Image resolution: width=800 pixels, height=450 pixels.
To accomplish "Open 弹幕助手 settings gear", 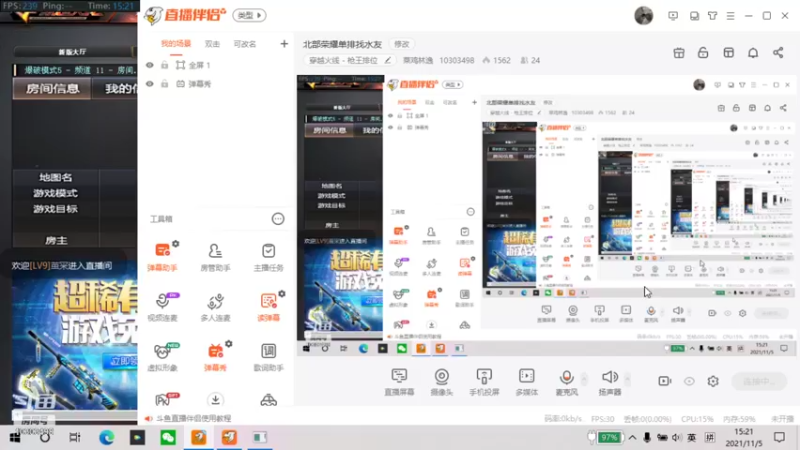I will [176, 244].
